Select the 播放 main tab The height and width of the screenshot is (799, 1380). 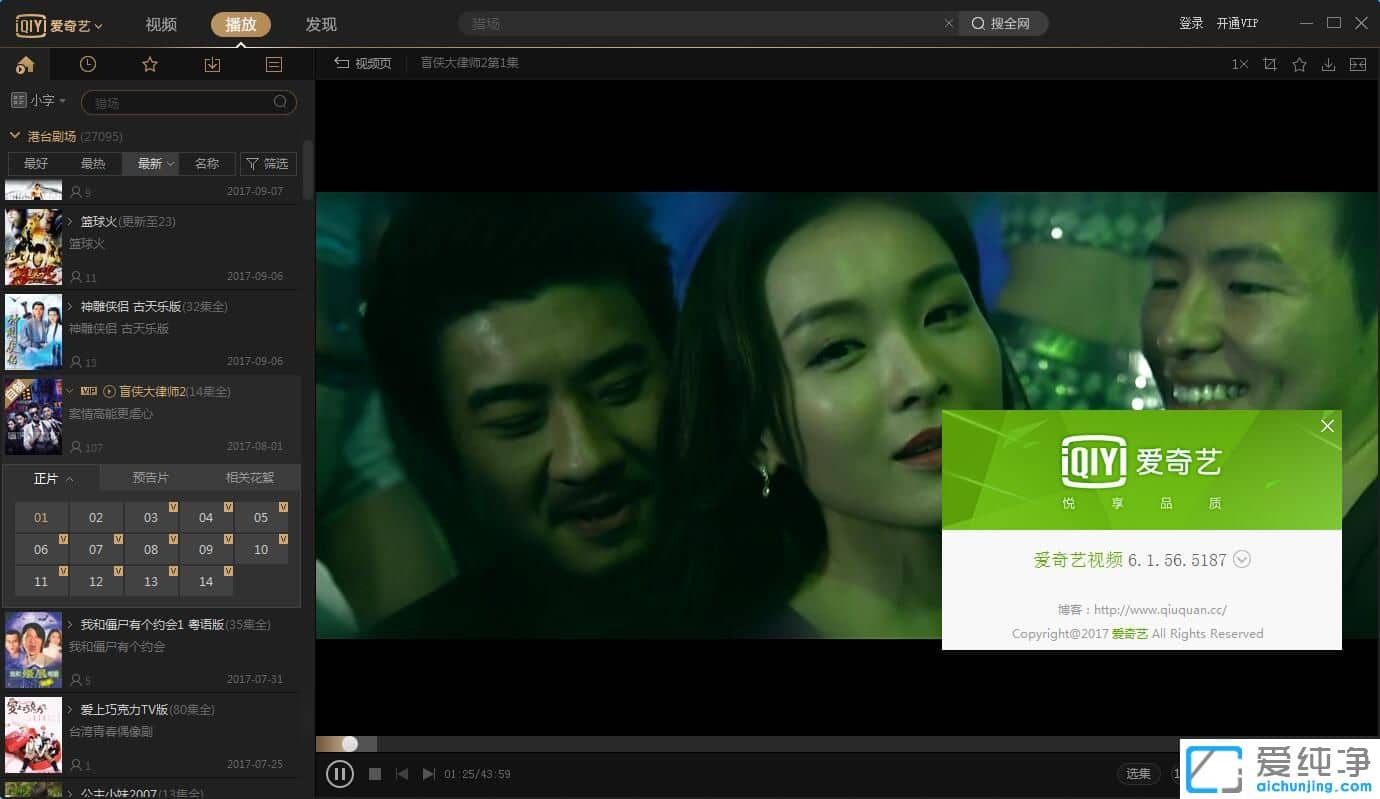tap(241, 24)
